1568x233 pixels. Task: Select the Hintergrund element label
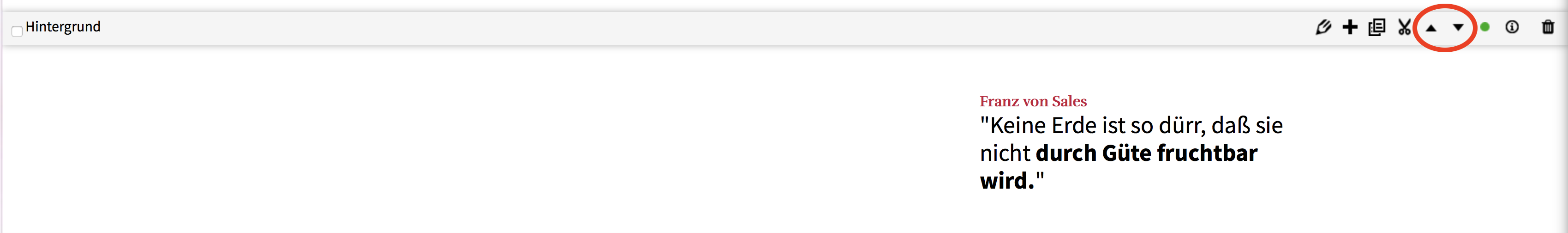click(63, 27)
